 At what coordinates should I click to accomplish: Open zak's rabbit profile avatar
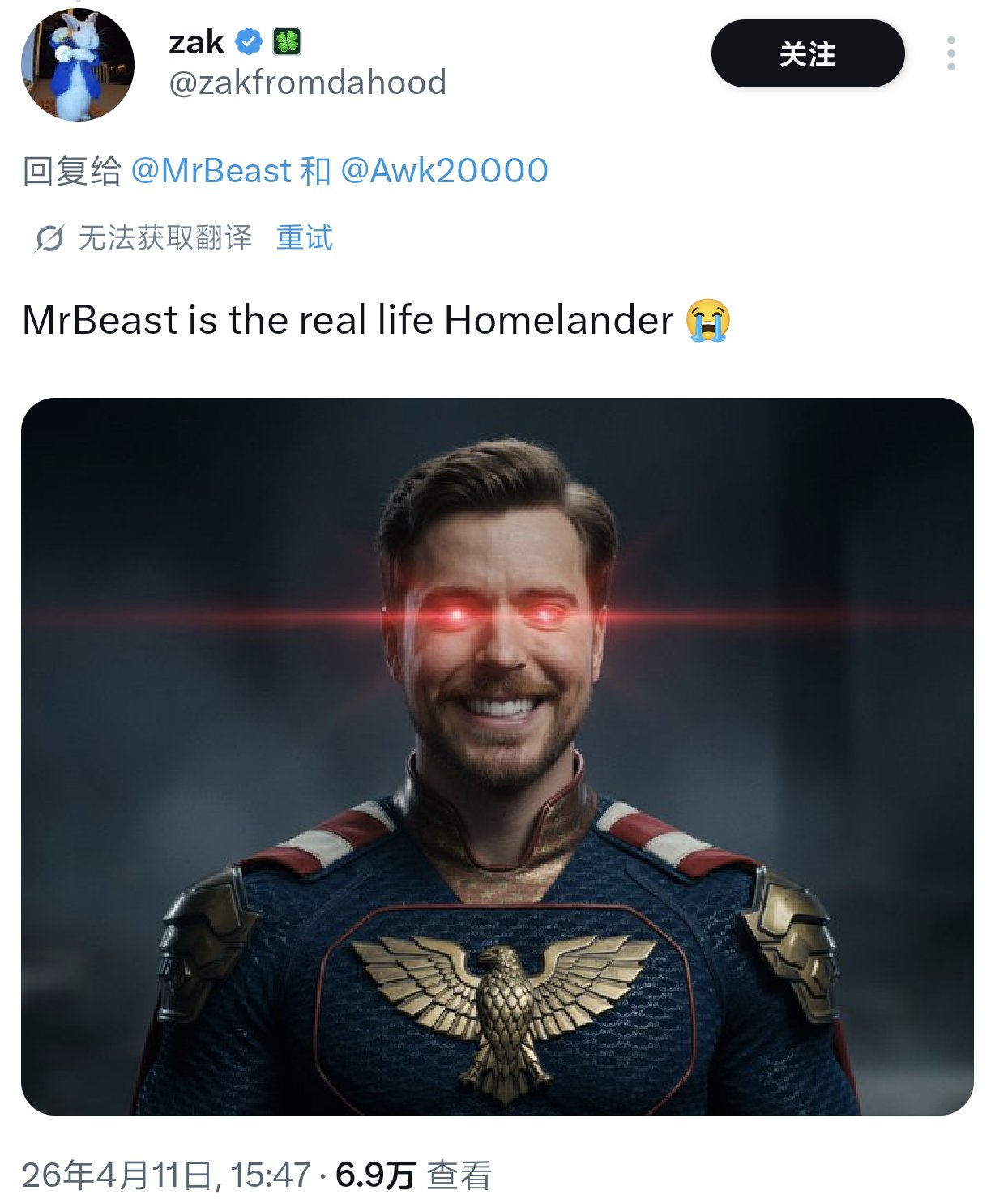78,65
